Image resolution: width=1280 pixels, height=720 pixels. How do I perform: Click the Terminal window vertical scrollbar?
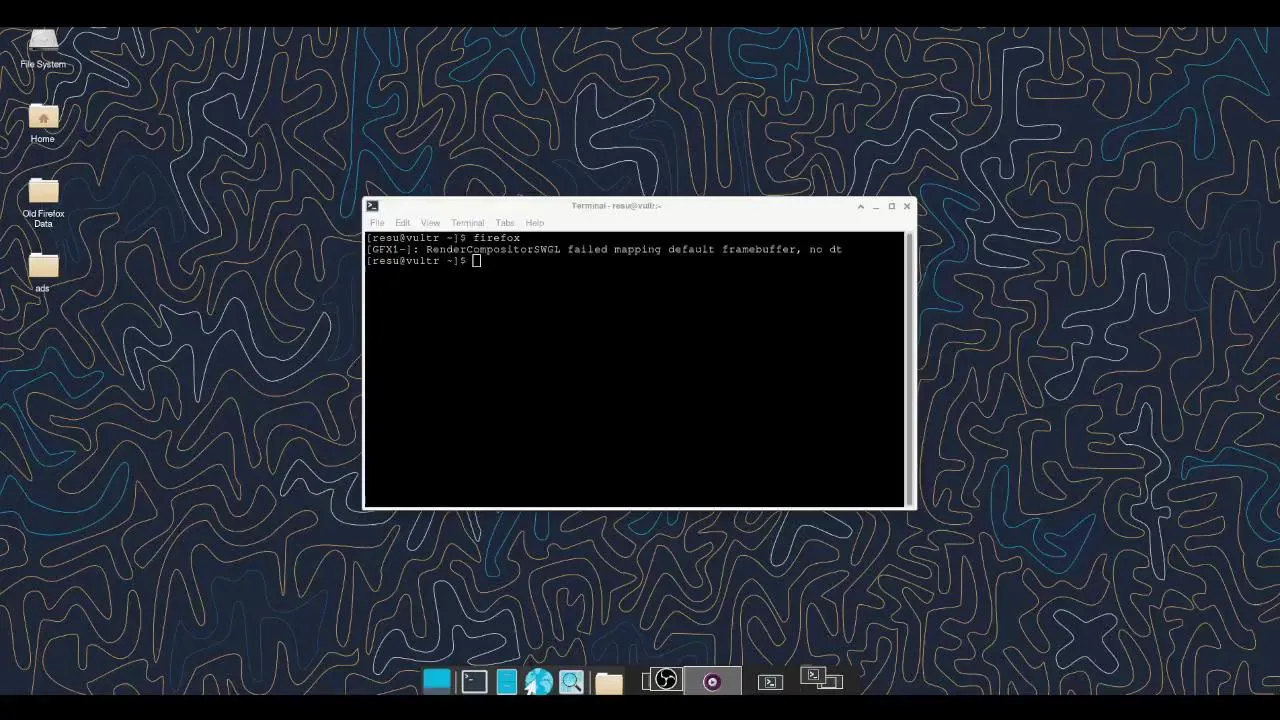click(x=908, y=369)
